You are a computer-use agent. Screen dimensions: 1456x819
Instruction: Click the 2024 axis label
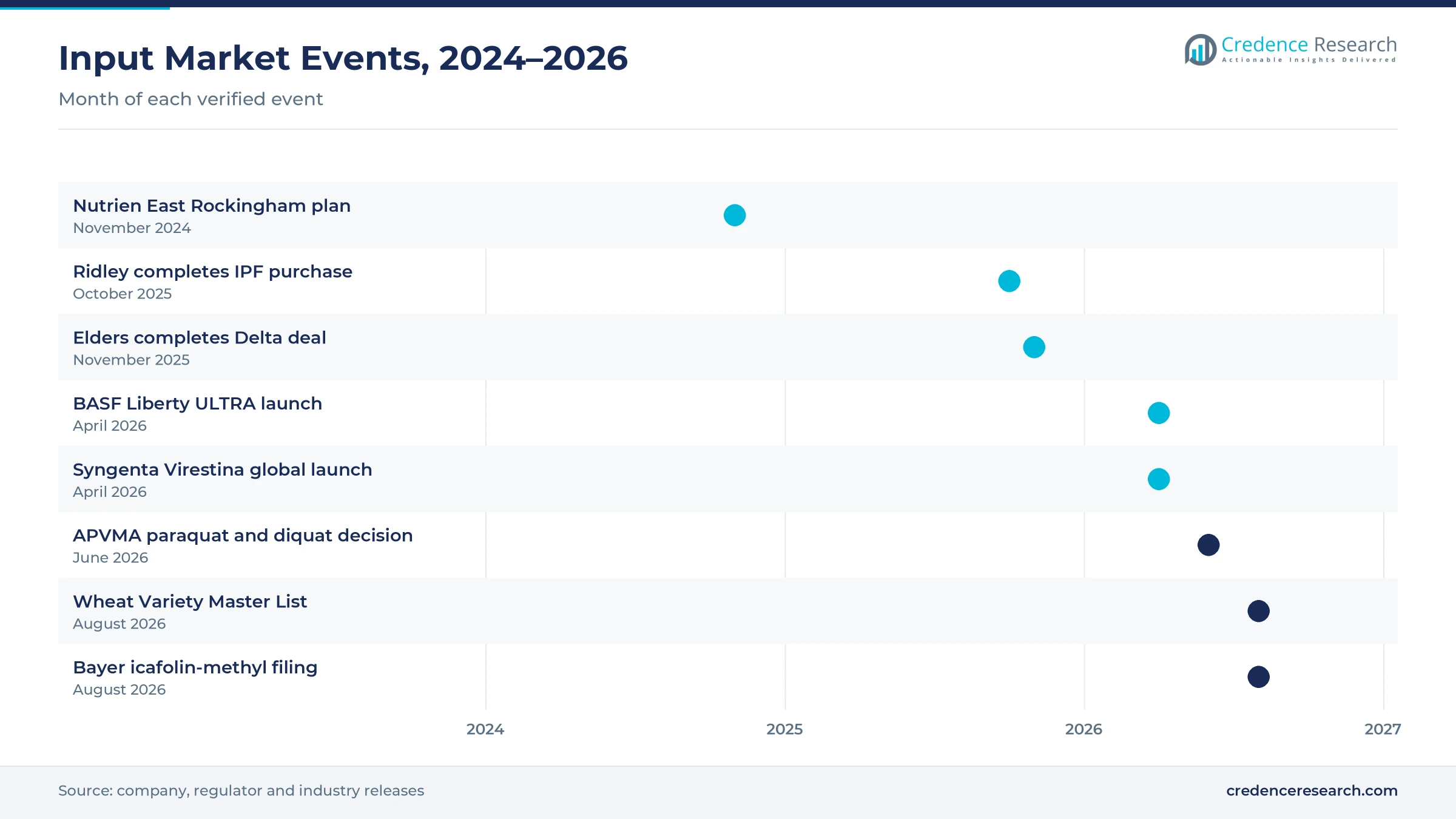pos(485,729)
